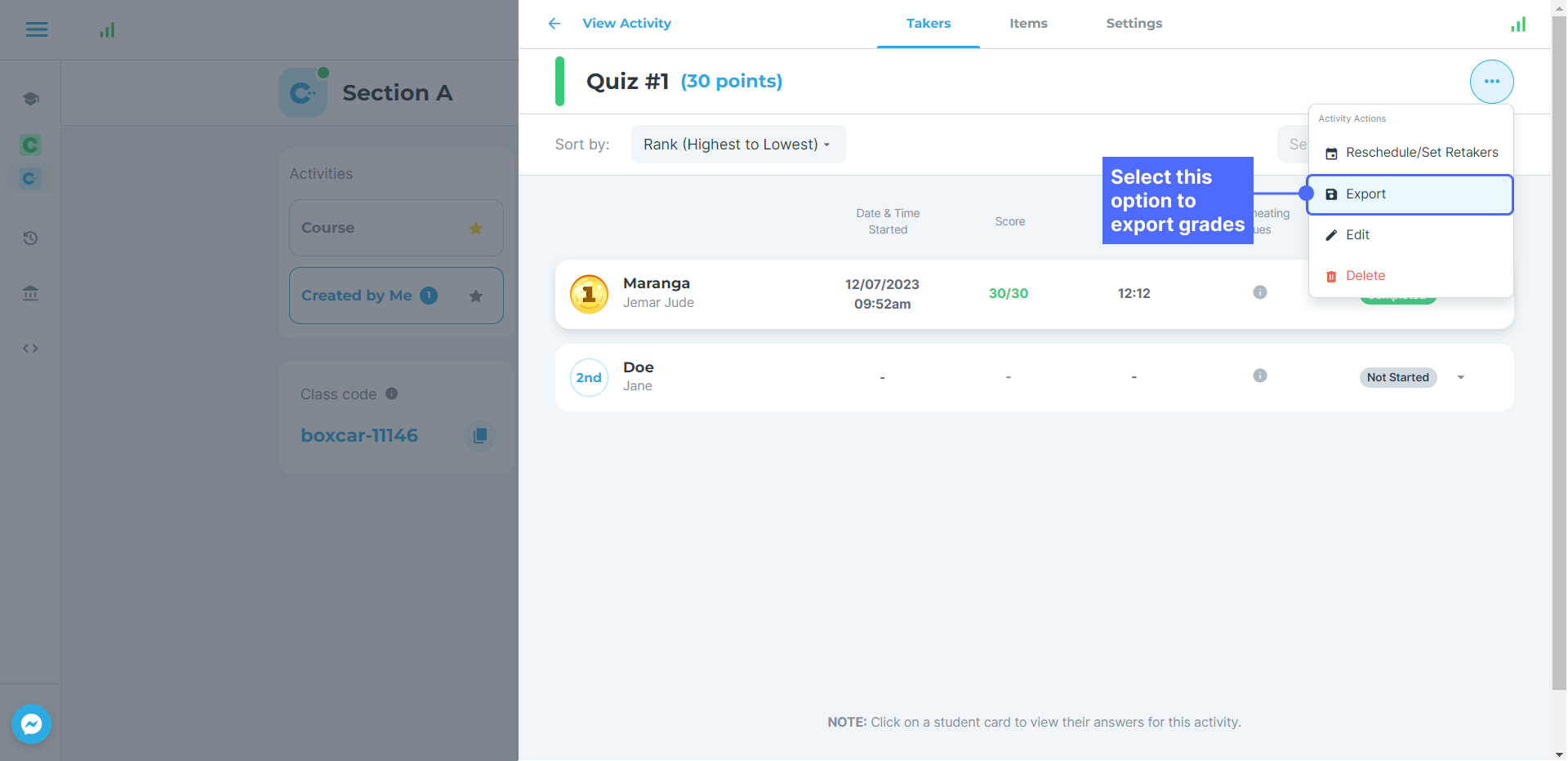Screen dimensions: 1568x761
Task: Click the info icon in Maranga's row
Action: 1260,292
